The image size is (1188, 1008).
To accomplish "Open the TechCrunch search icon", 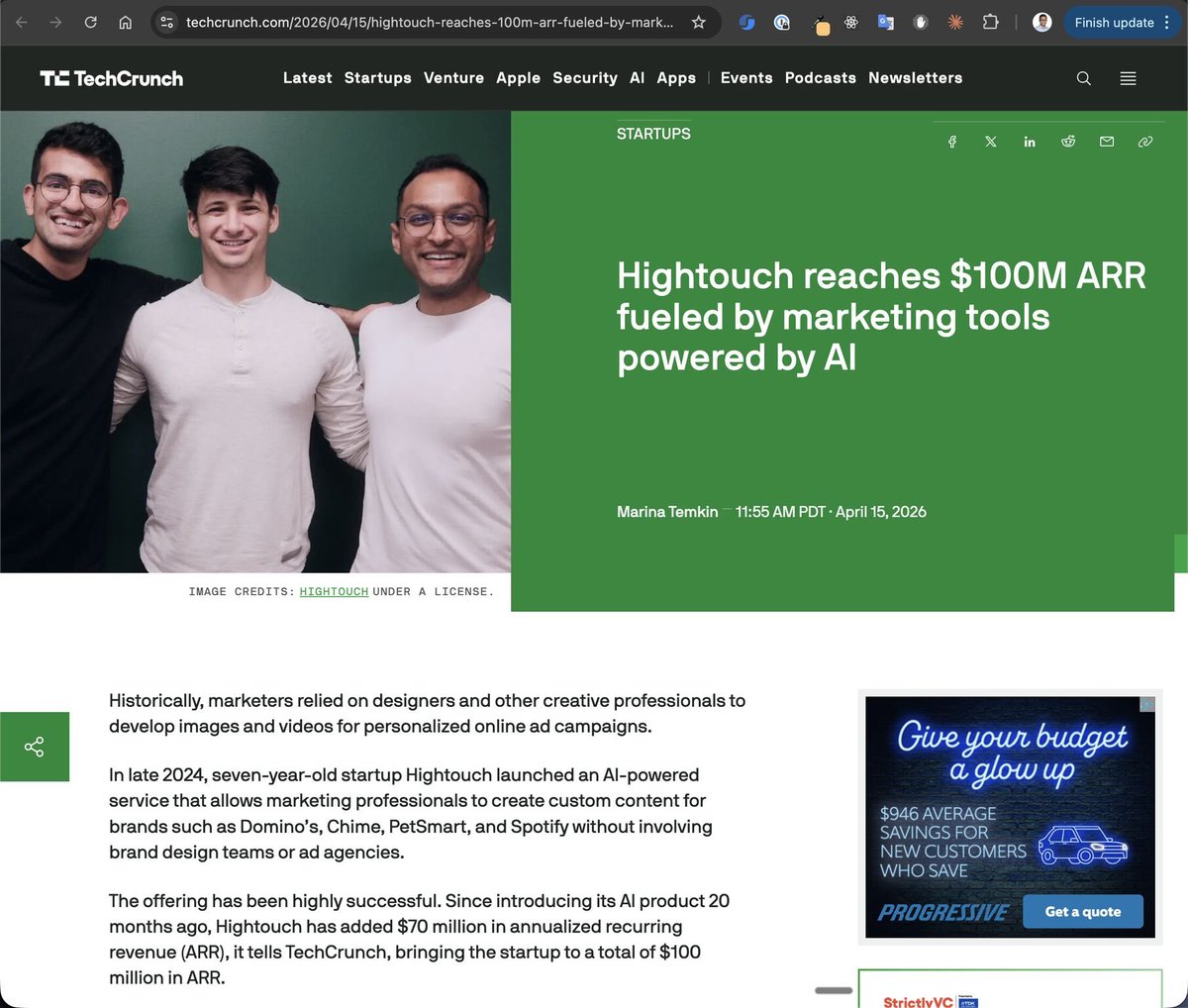I will pyautogui.click(x=1084, y=78).
